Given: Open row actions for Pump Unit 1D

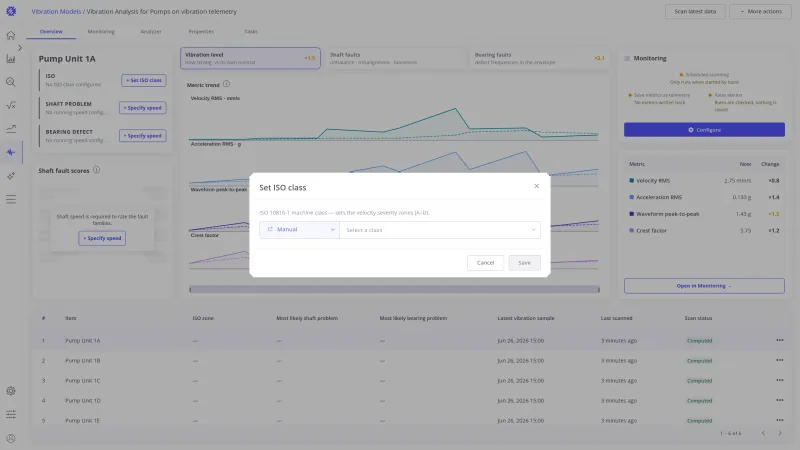Looking at the screenshot, I should 780,401.
